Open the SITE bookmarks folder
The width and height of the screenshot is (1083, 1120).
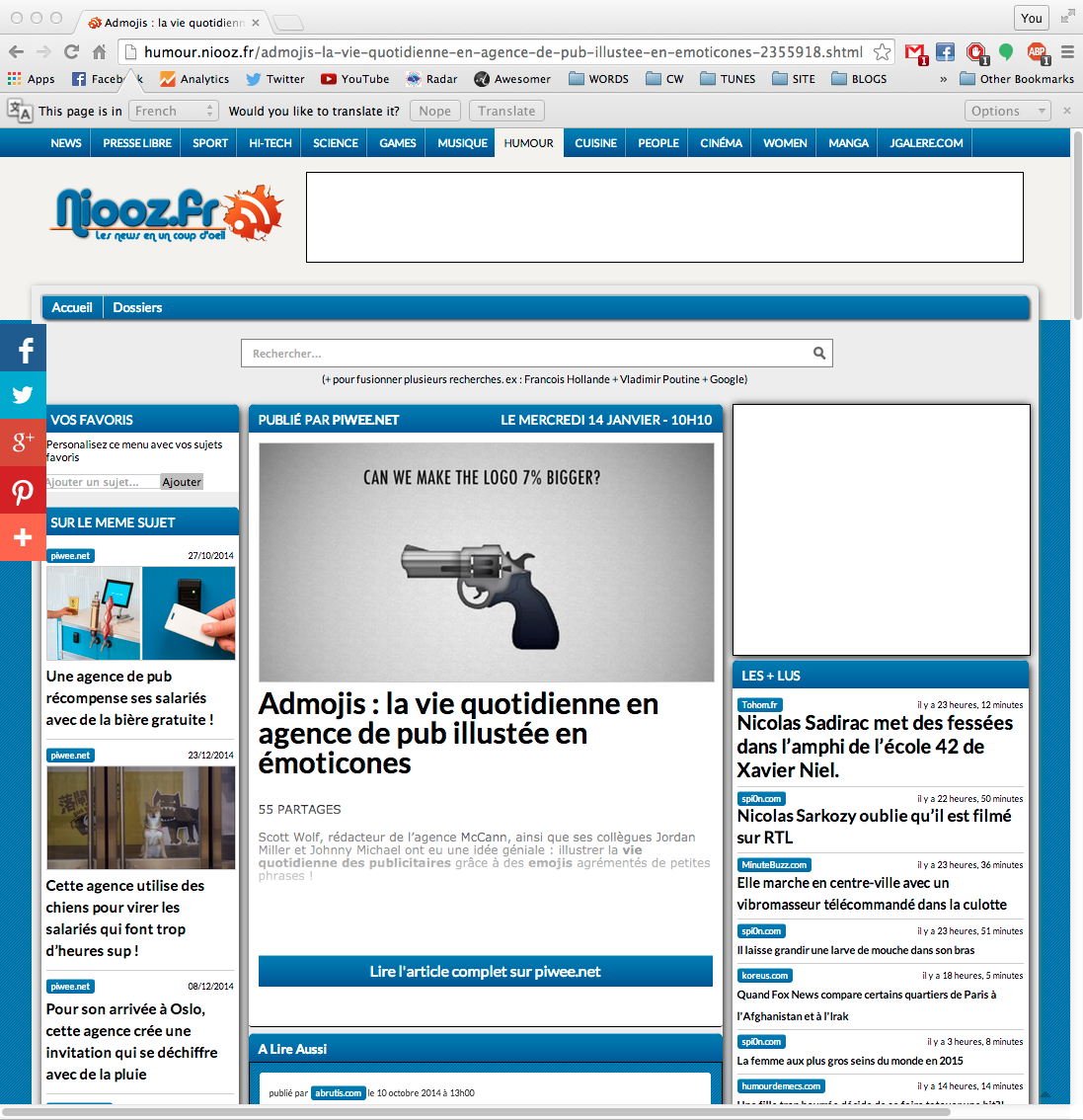793,79
